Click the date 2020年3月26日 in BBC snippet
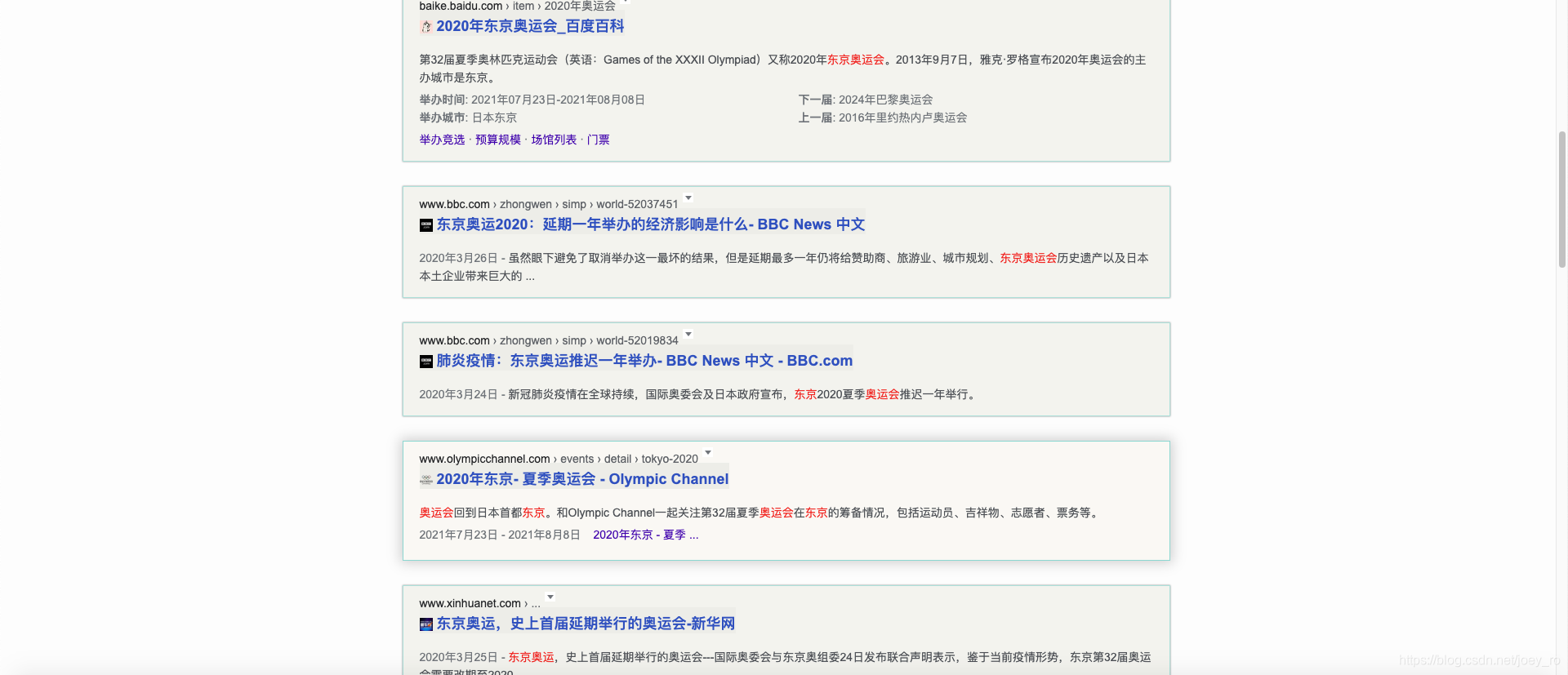The height and width of the screenshot is (675, 1568). [458, 258]
